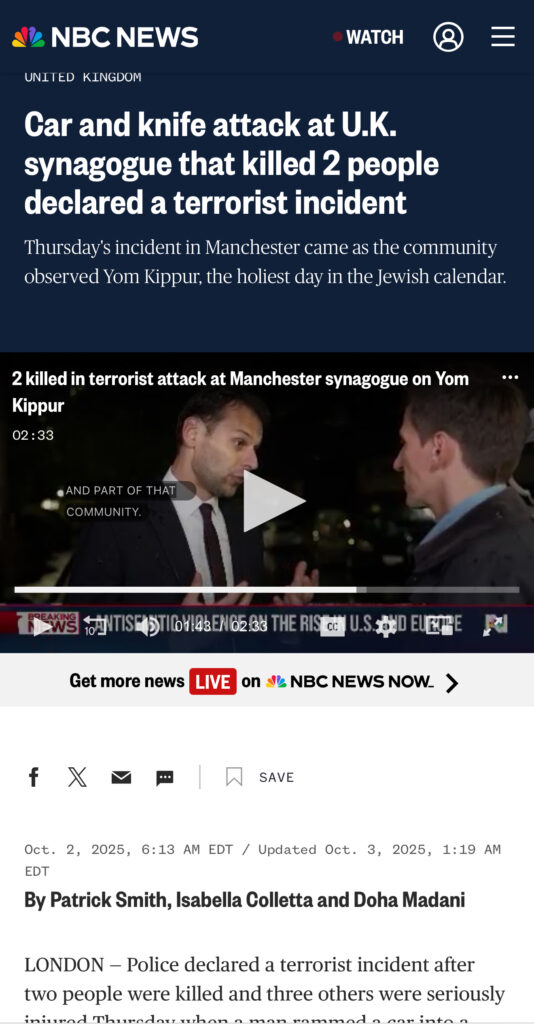Seek along the video progress bar
This screenshot has height=1024, width=534.
pyautogui.click(x=266, y=590)
